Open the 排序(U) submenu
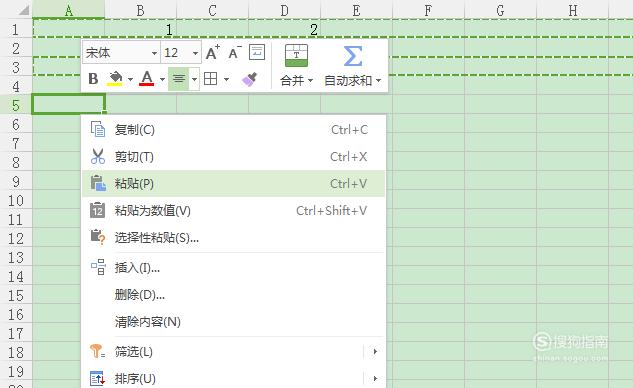 point(233,379)
